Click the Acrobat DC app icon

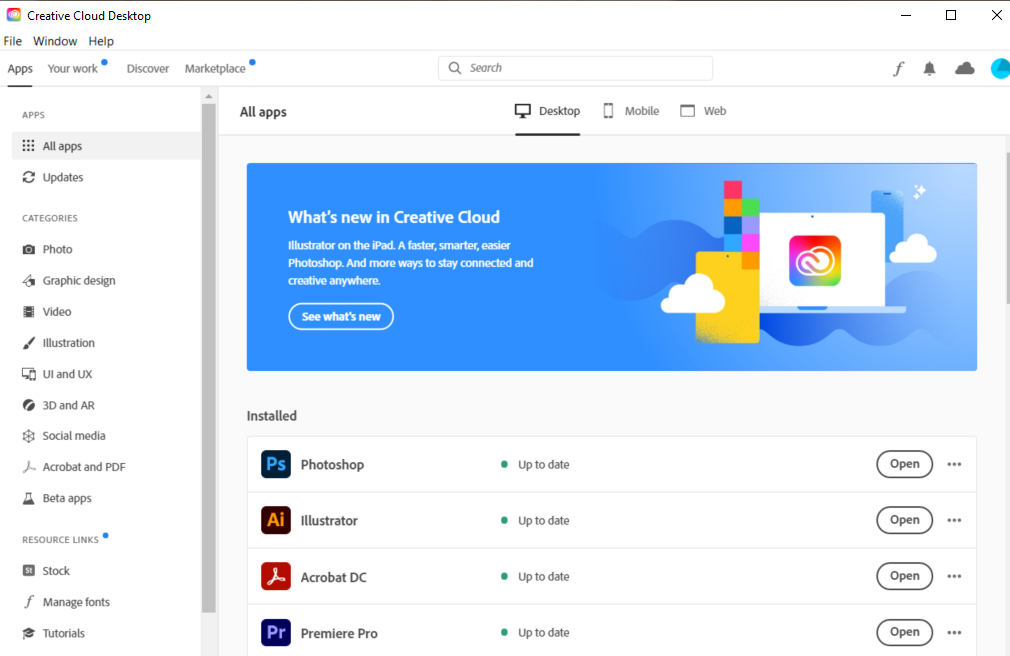point(276,576)
